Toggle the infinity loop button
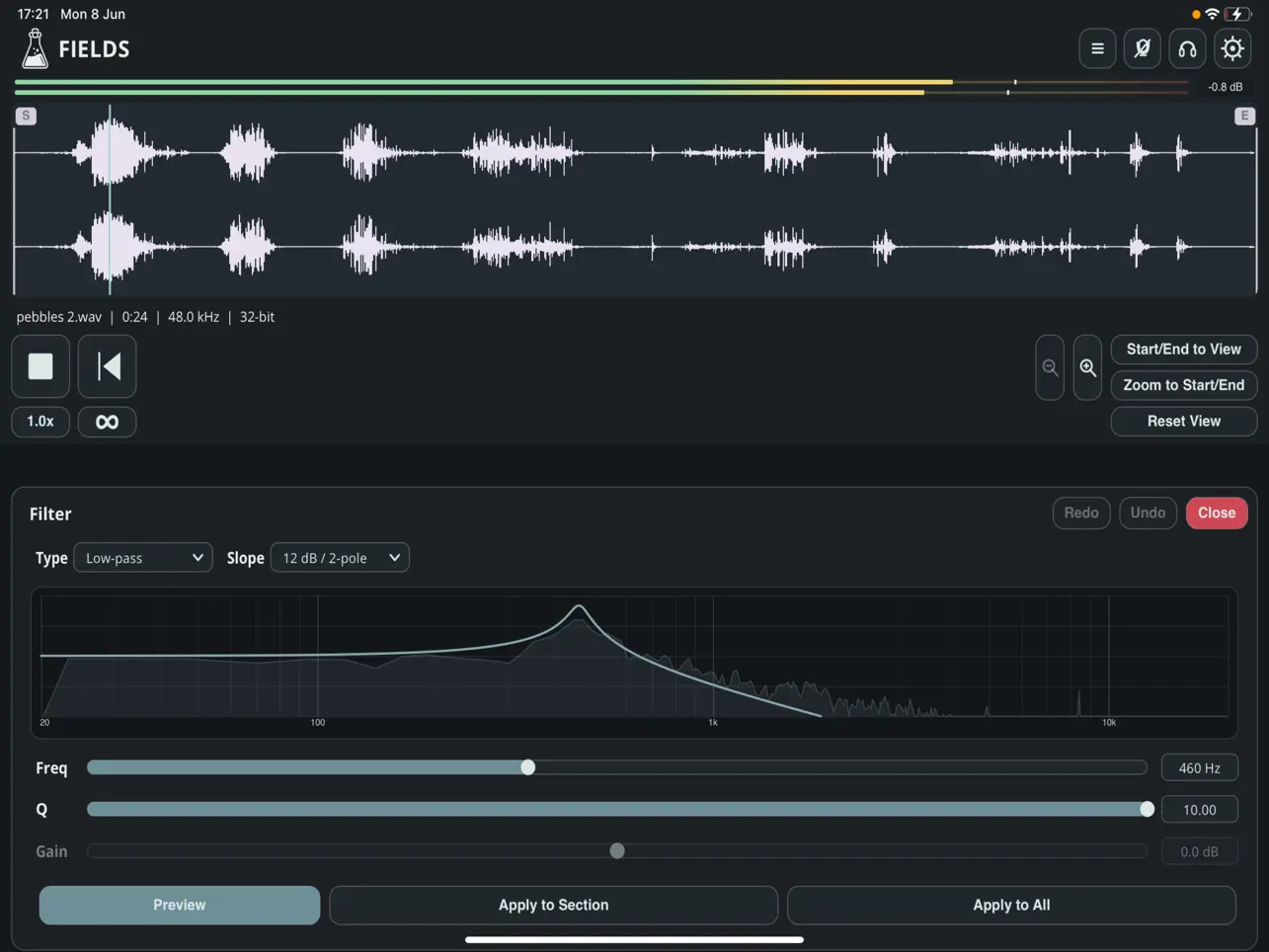 108,422
